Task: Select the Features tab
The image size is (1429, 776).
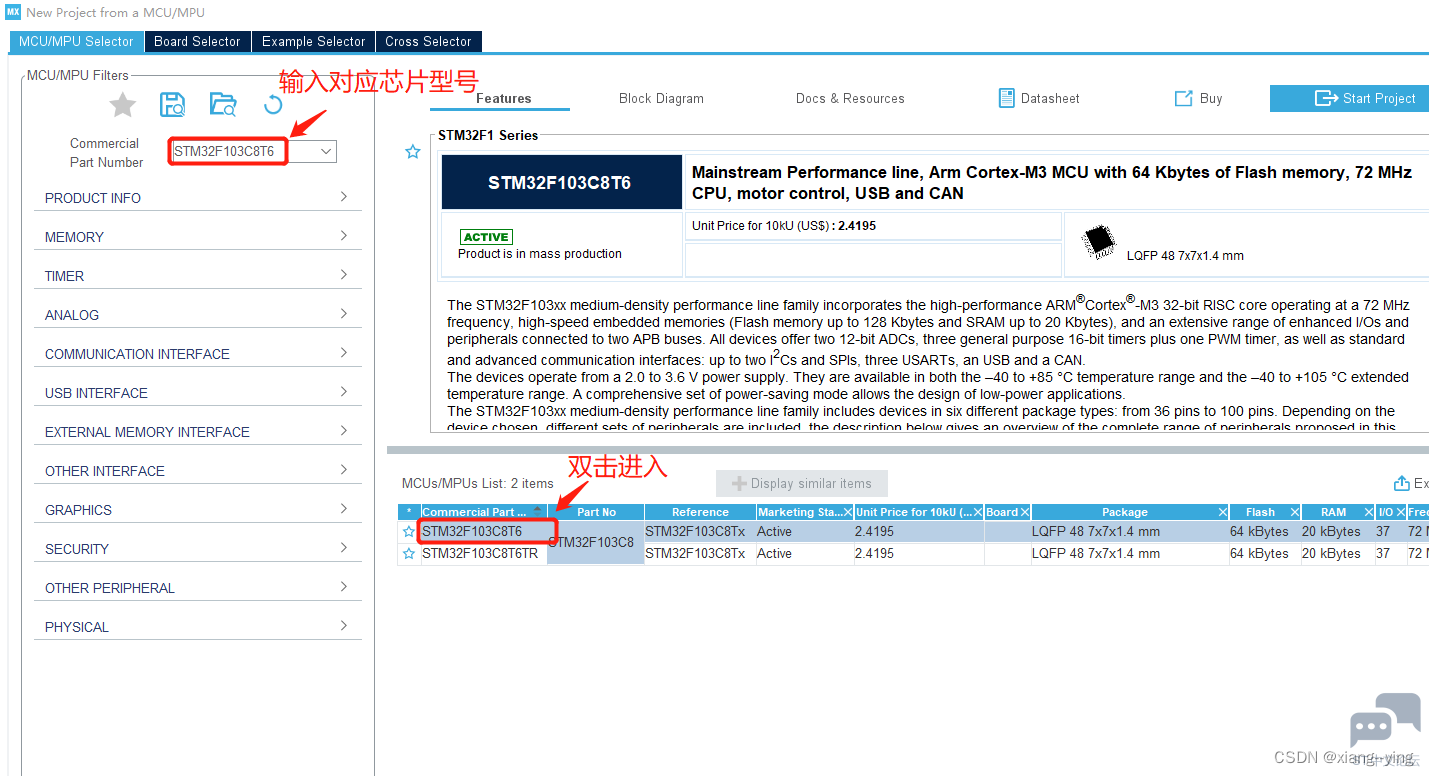Action: tap(503, 98)
